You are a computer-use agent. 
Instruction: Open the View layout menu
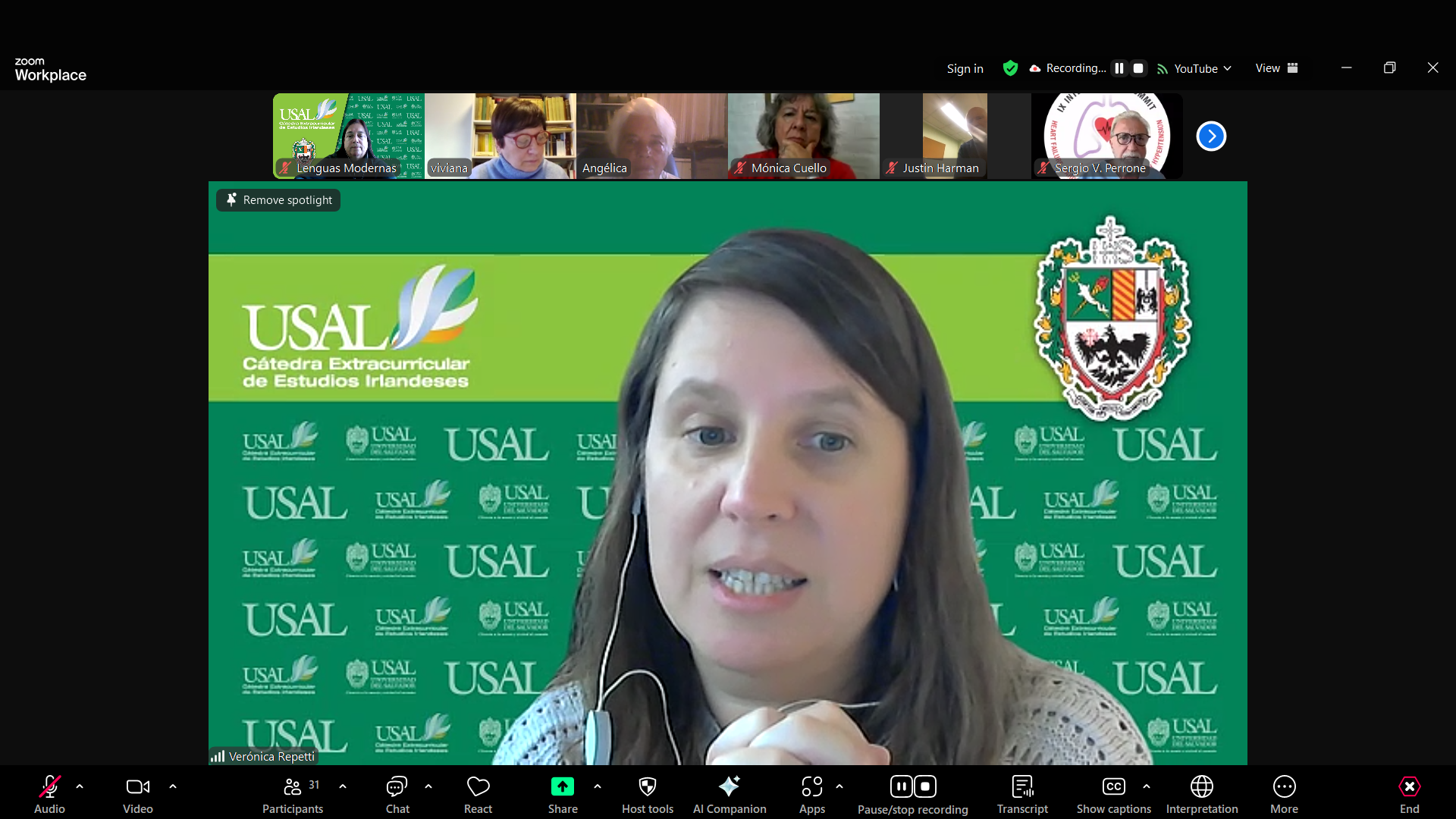[x=1276, y=68]
